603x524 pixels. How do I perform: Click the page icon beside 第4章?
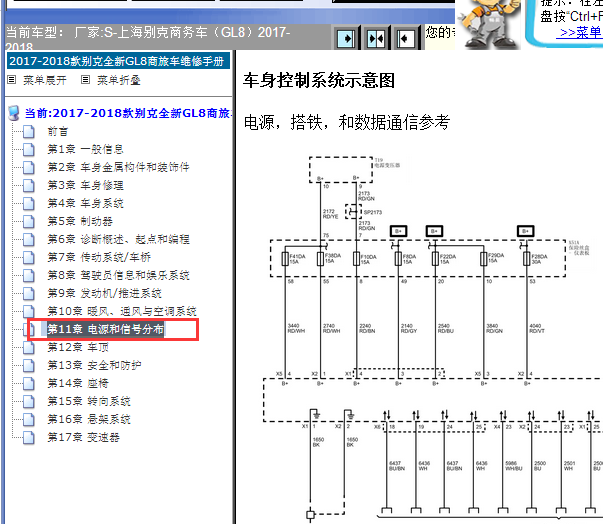click(28, 203)
